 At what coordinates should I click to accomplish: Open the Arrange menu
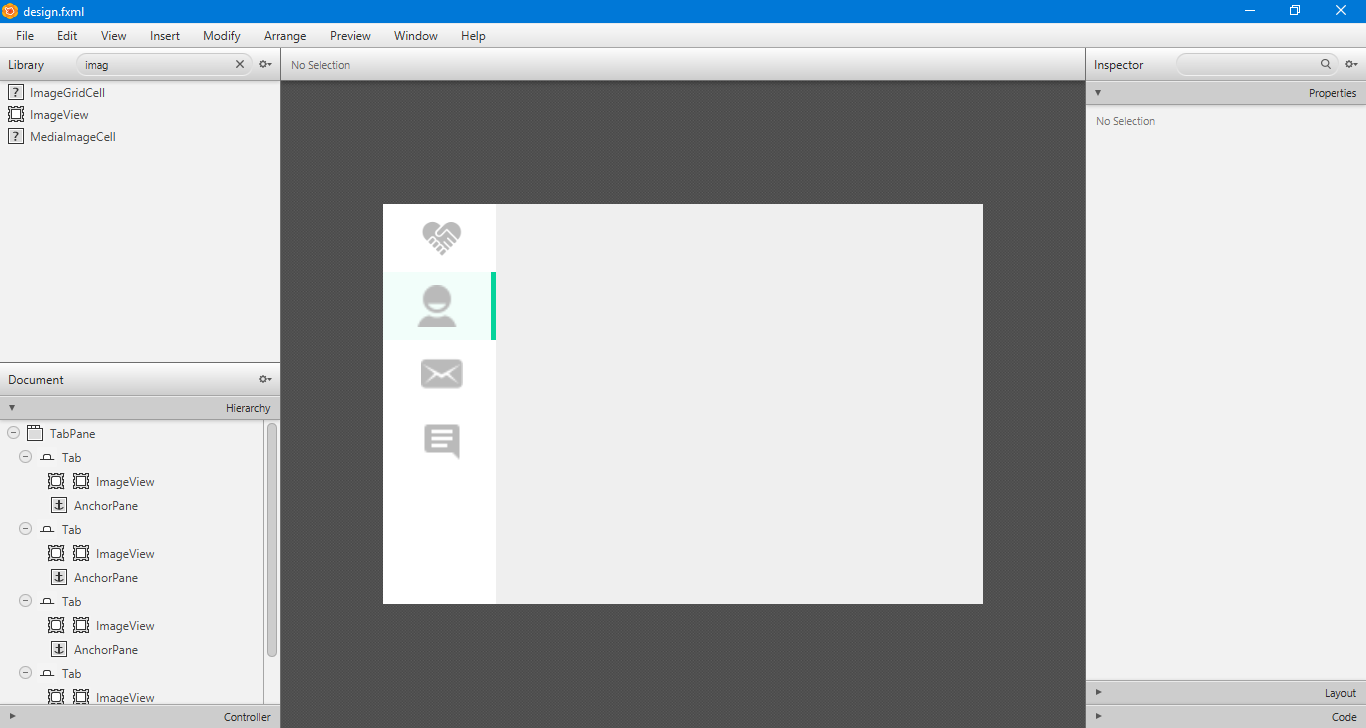pos(285,35)
